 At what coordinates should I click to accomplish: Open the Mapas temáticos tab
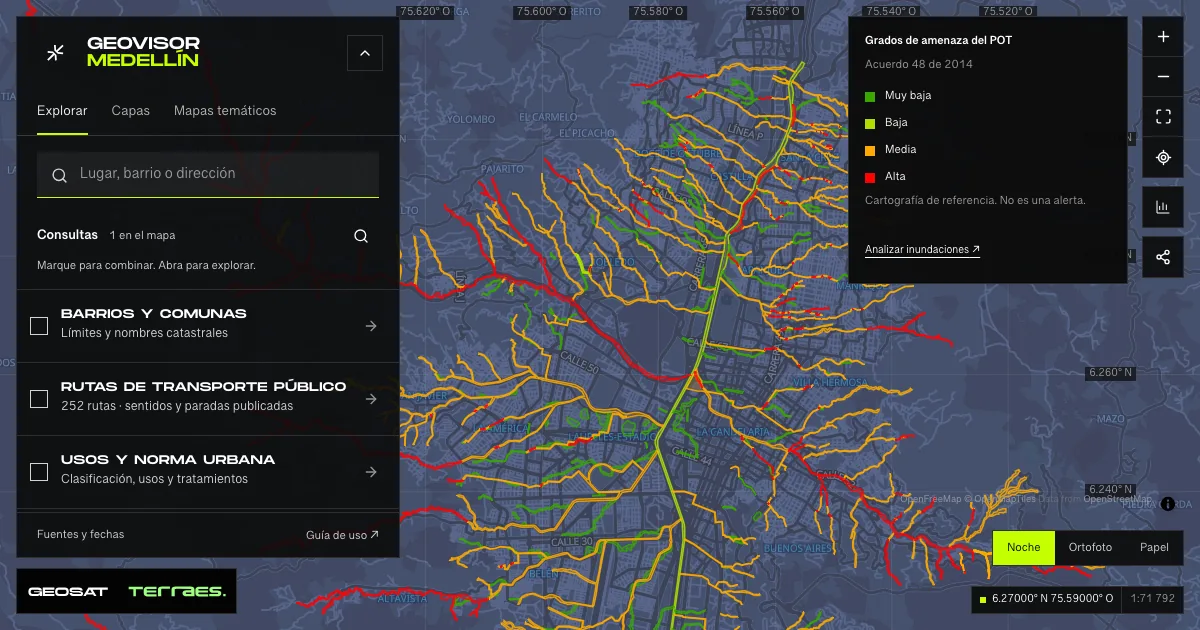tap(225, 111)
